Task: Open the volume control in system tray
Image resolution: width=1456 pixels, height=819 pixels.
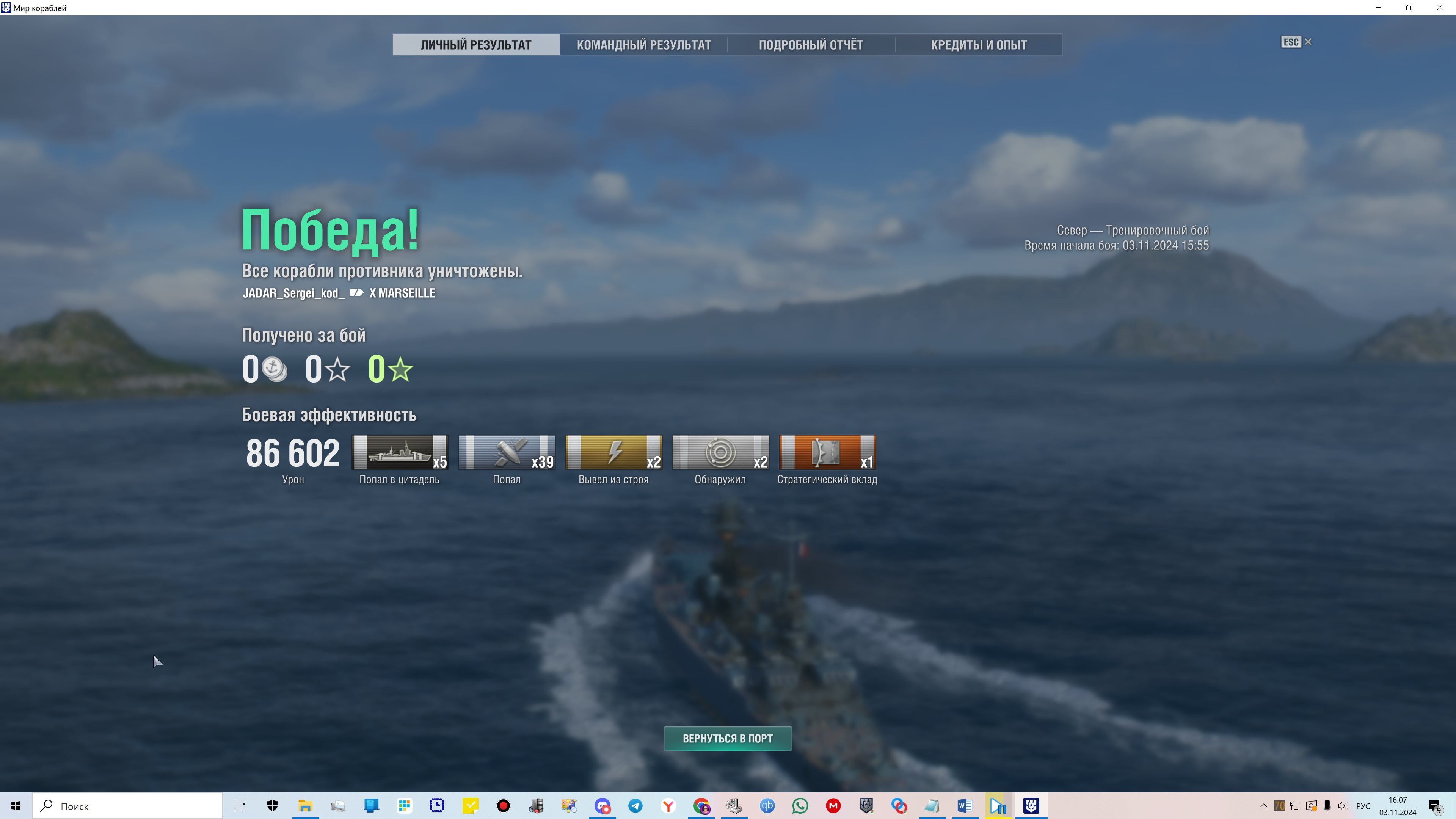Action: (x=1343, y=806)
